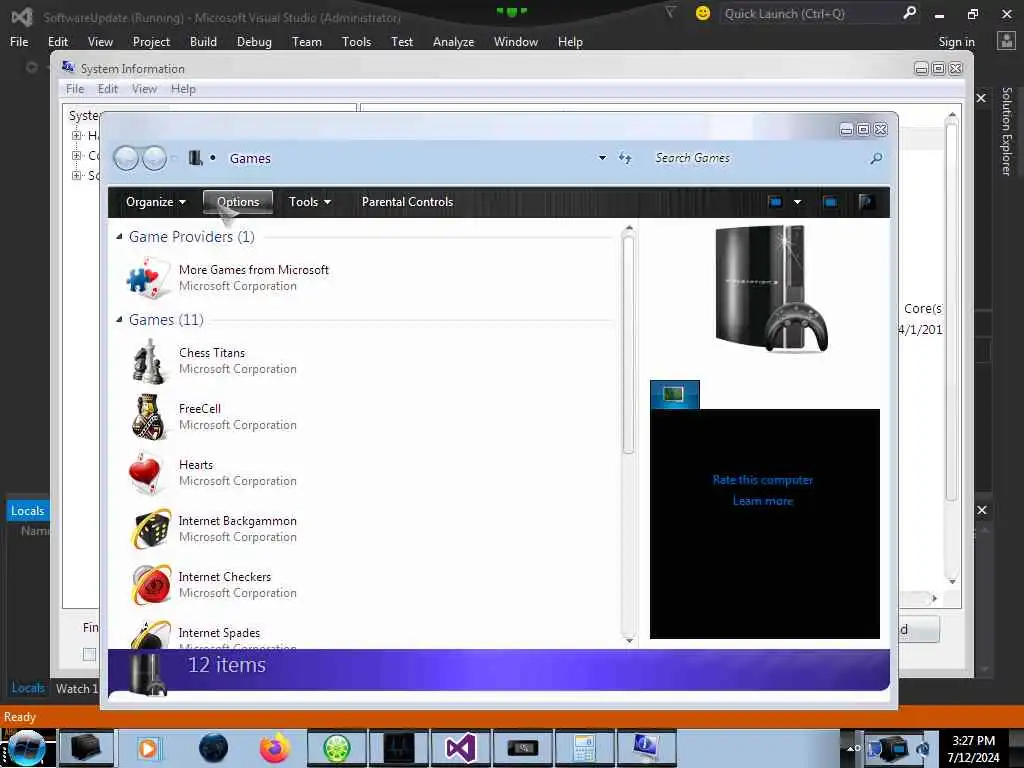Open the Windows Start orb

click(x=26, y=748)
